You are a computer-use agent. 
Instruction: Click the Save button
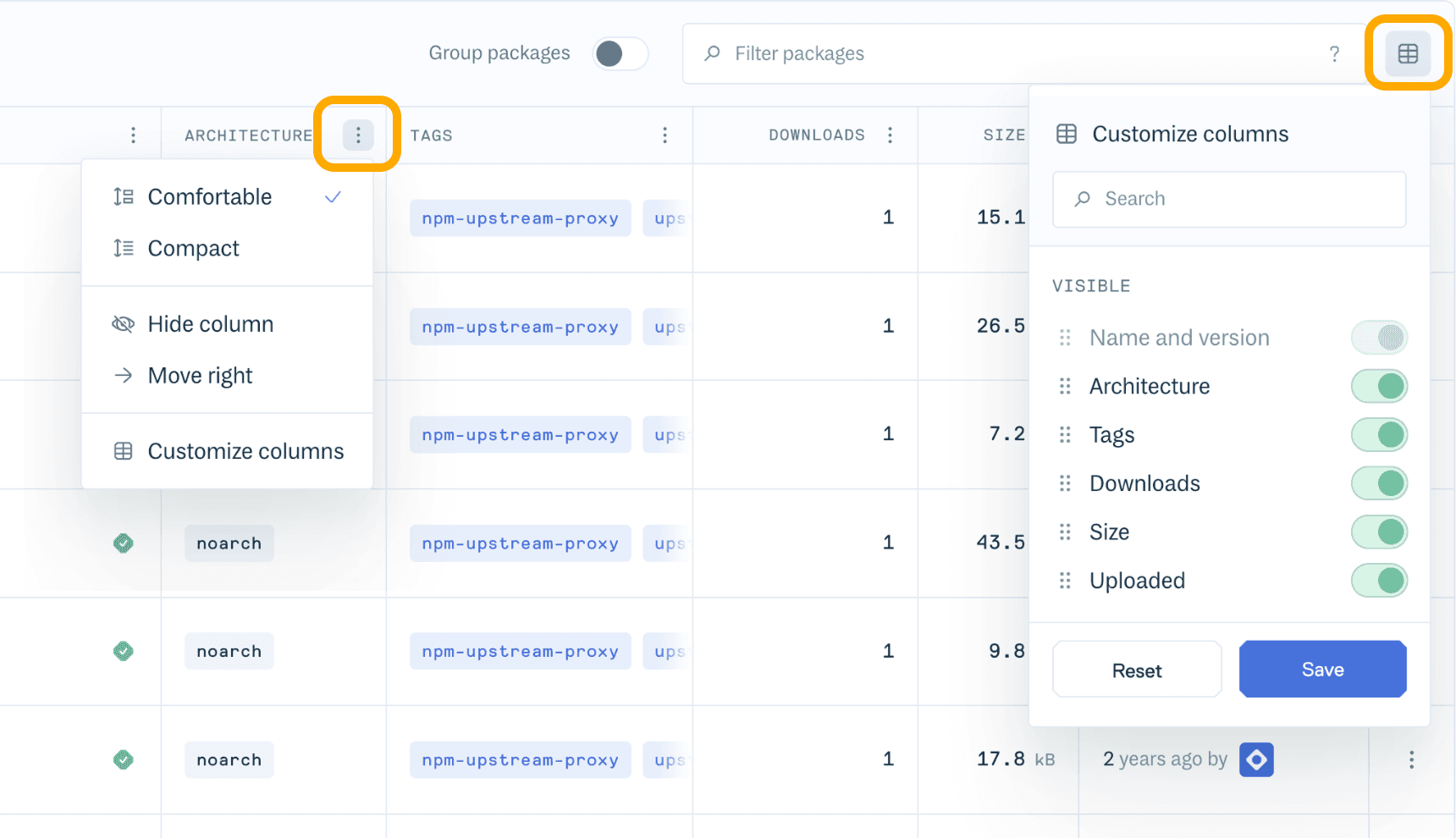tap(1322, 670)
